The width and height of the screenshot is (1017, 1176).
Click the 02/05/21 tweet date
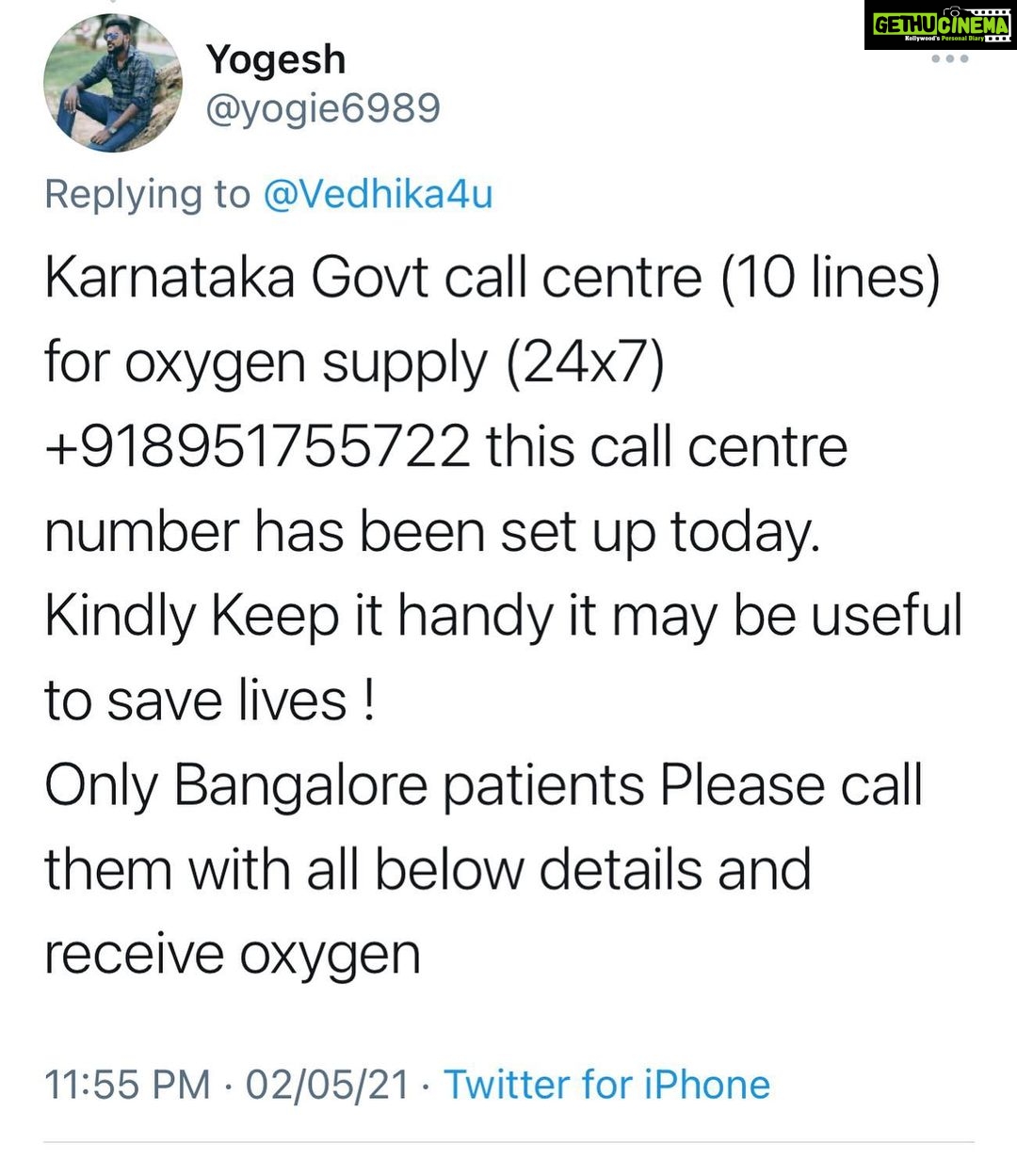click(327, 1085)
